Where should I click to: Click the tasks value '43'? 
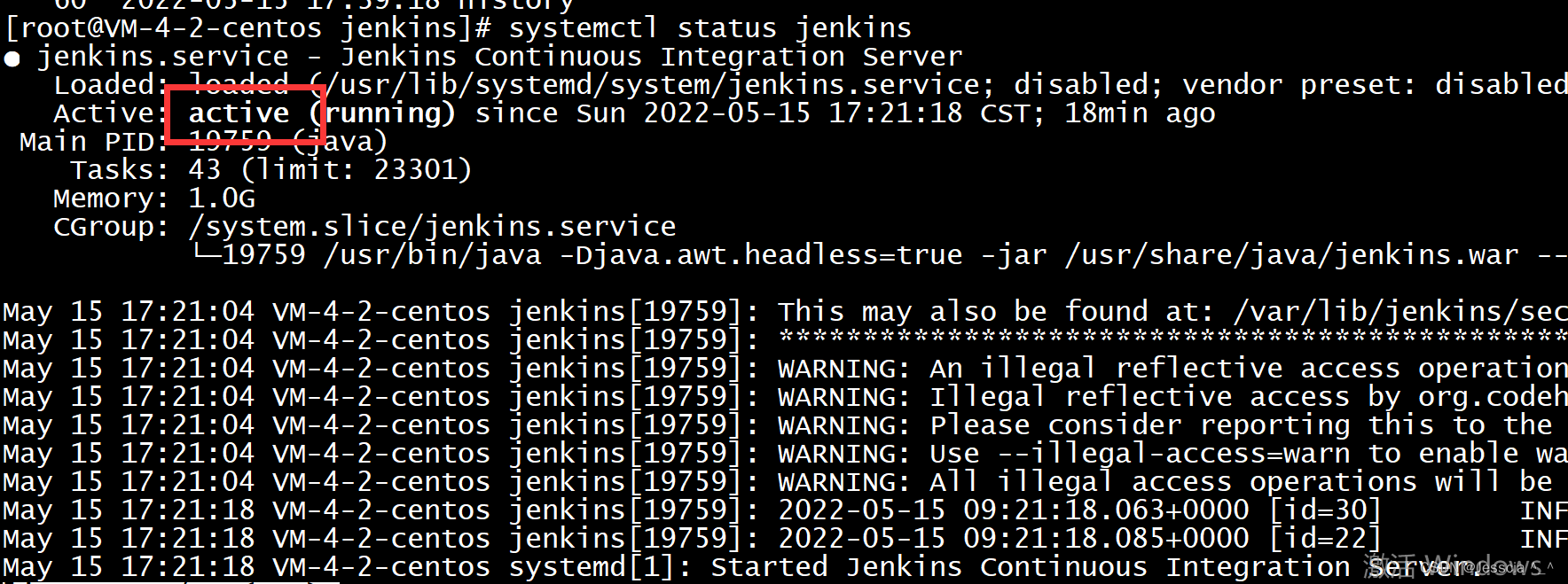(205, 170)
